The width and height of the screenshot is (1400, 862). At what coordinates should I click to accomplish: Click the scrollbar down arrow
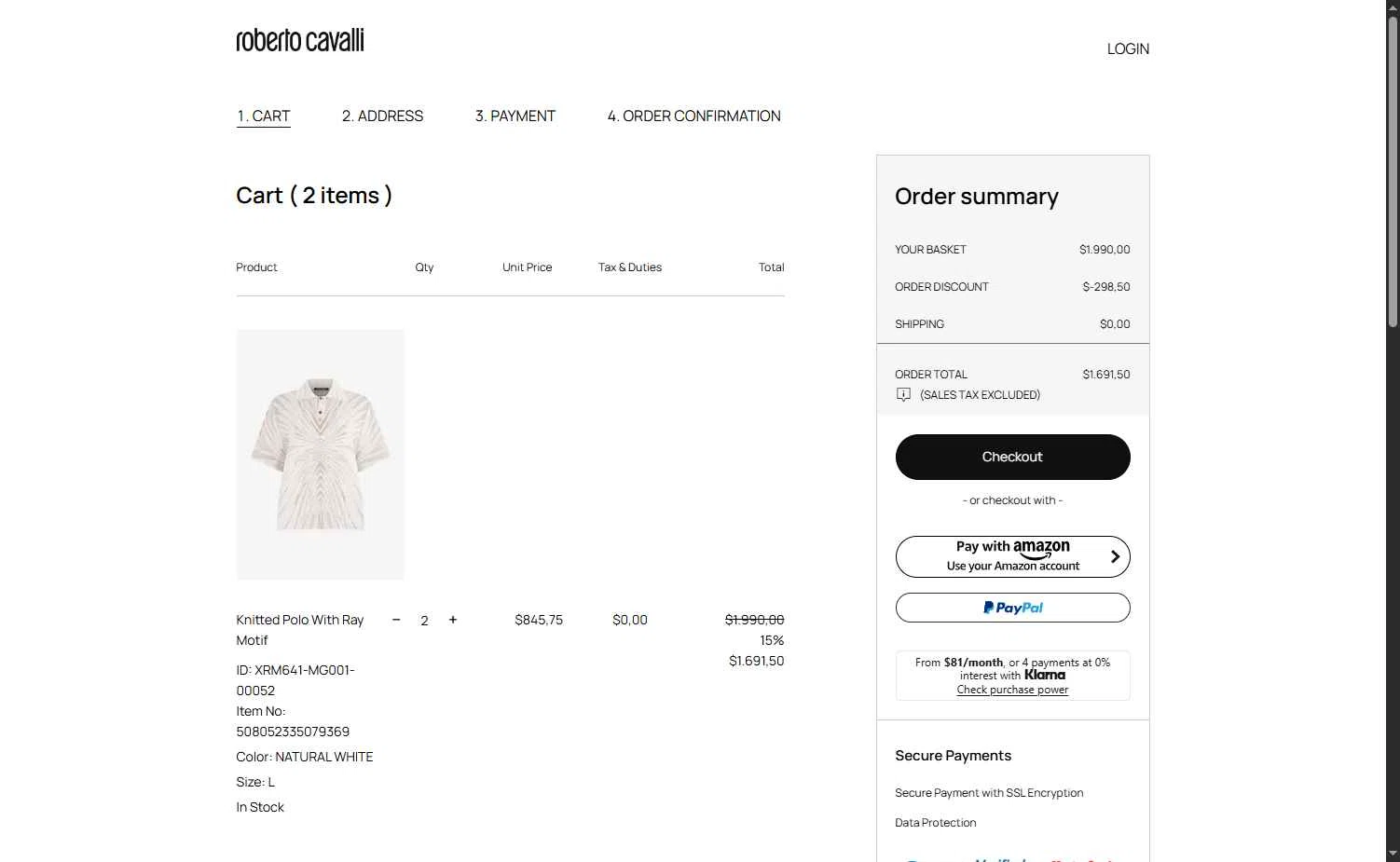coord(1393,853)
